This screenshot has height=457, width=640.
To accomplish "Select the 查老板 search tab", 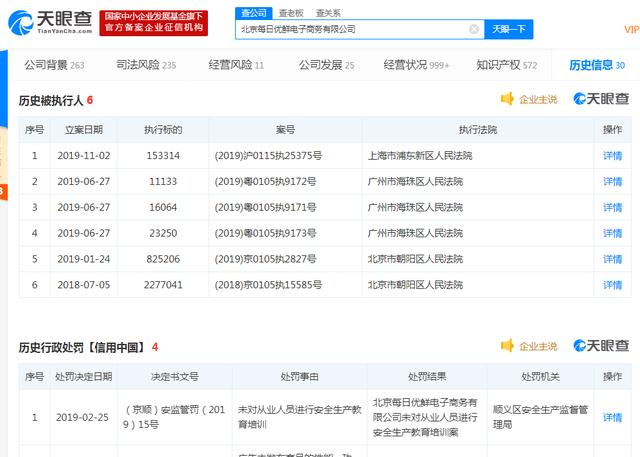I will [291, 13].
